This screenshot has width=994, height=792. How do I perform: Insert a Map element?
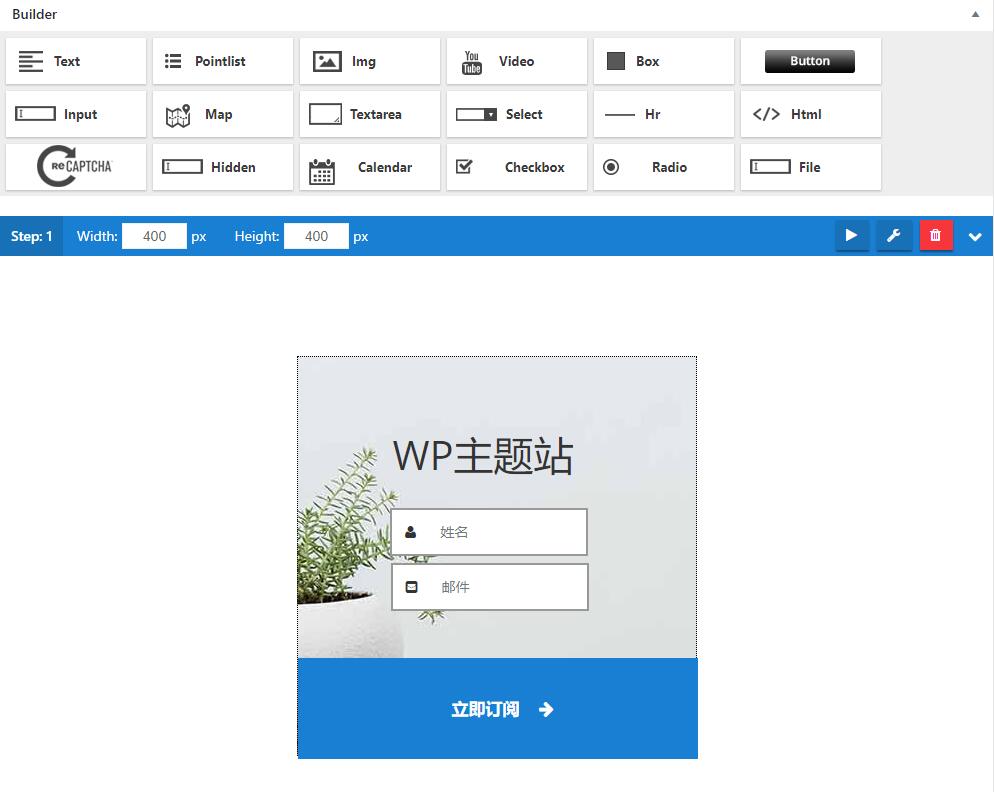coord(222,114)
